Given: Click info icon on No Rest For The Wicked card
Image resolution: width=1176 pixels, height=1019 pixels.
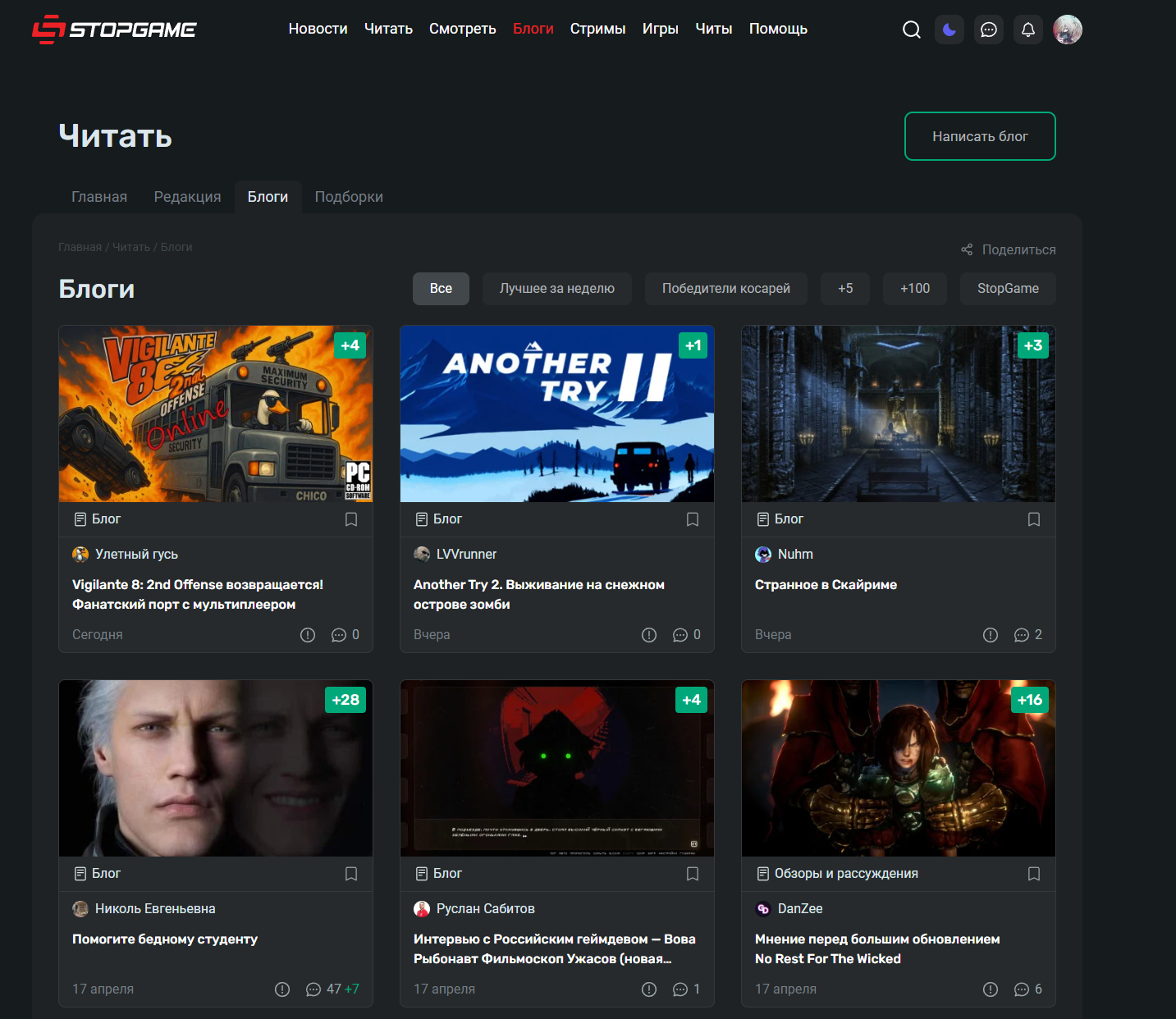Looking at the screenshot, I should coord(991,989).
